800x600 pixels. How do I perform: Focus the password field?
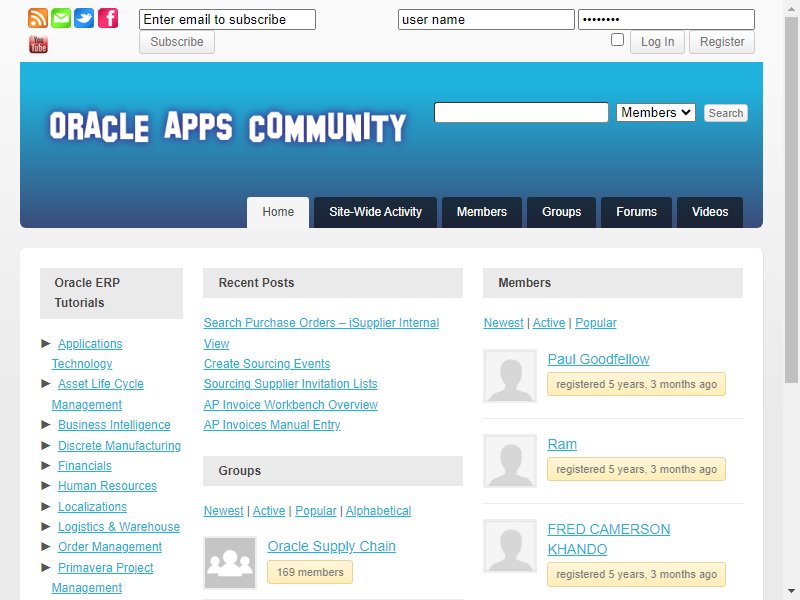[x=666, y=19]
